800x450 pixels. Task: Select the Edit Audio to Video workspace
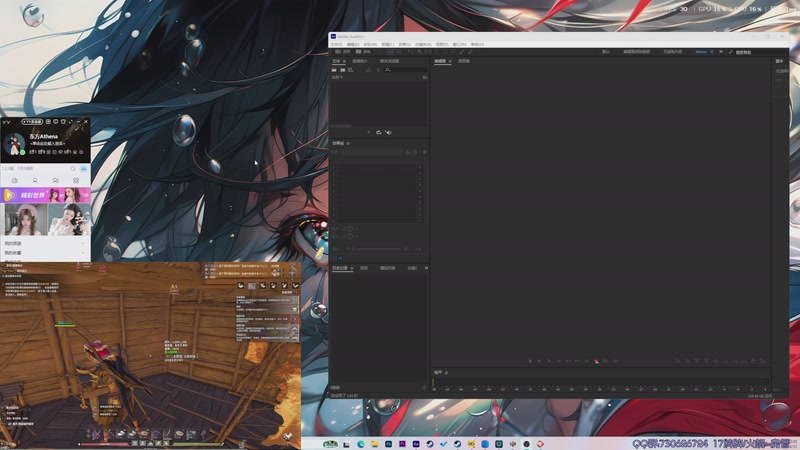click(x=637, y=52)
